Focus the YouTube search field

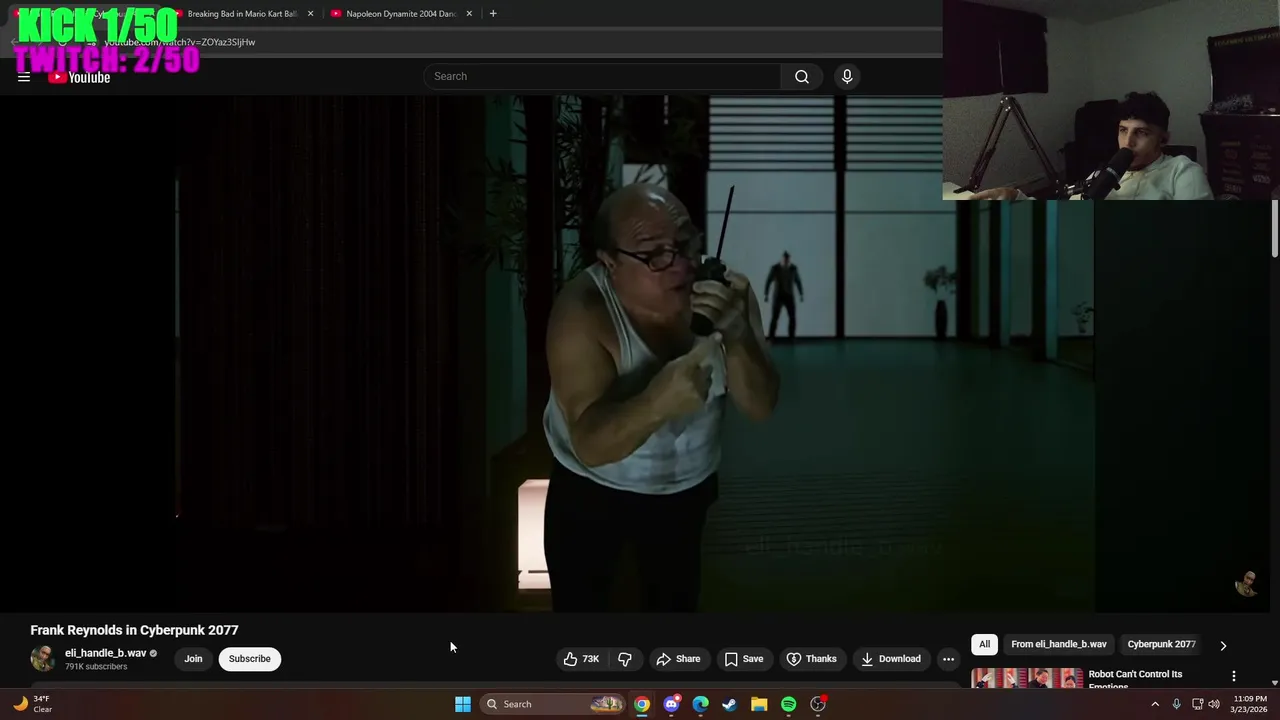click(x=603, y=77)
